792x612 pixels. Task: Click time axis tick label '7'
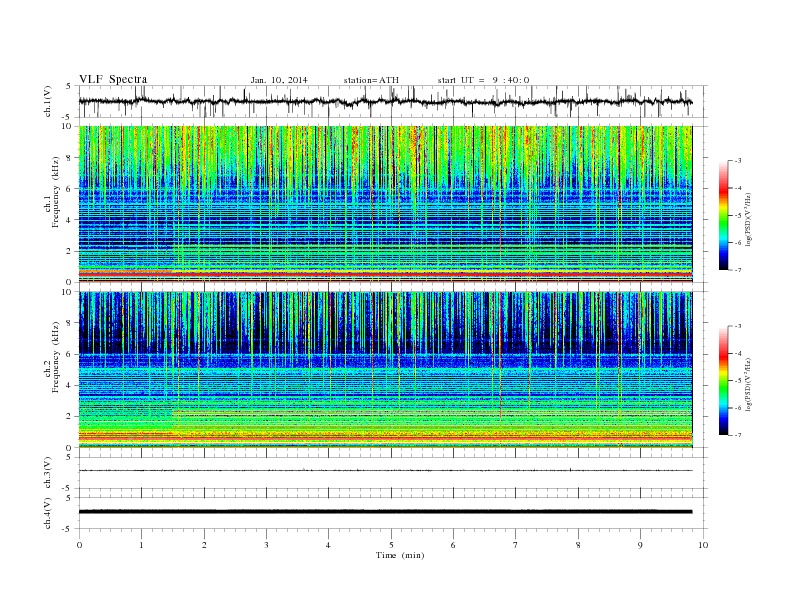516,545
